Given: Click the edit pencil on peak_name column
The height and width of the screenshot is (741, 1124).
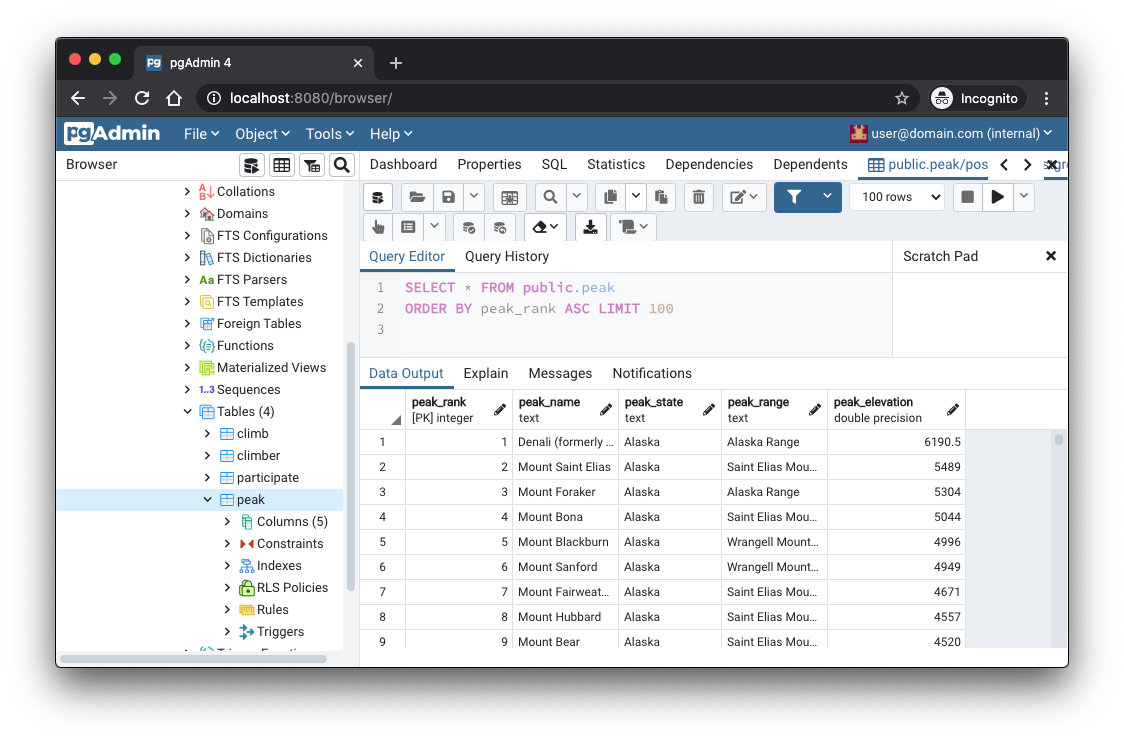Looking at the screenshot, I should [x=606, y=409].
